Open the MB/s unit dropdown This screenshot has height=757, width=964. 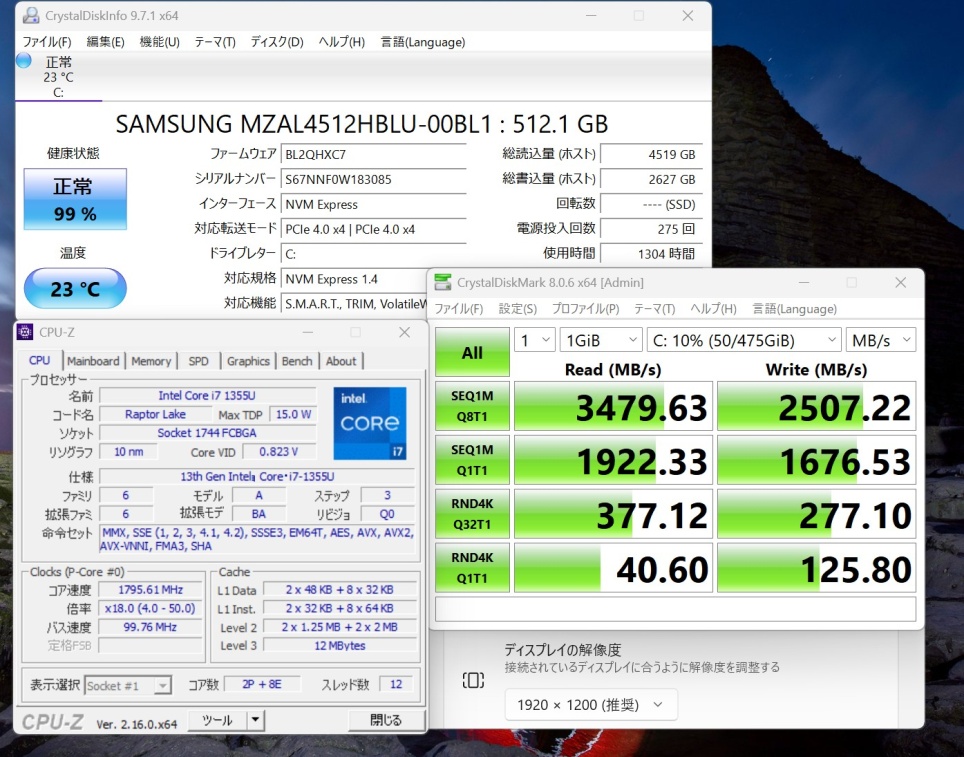tap(880, 340)
